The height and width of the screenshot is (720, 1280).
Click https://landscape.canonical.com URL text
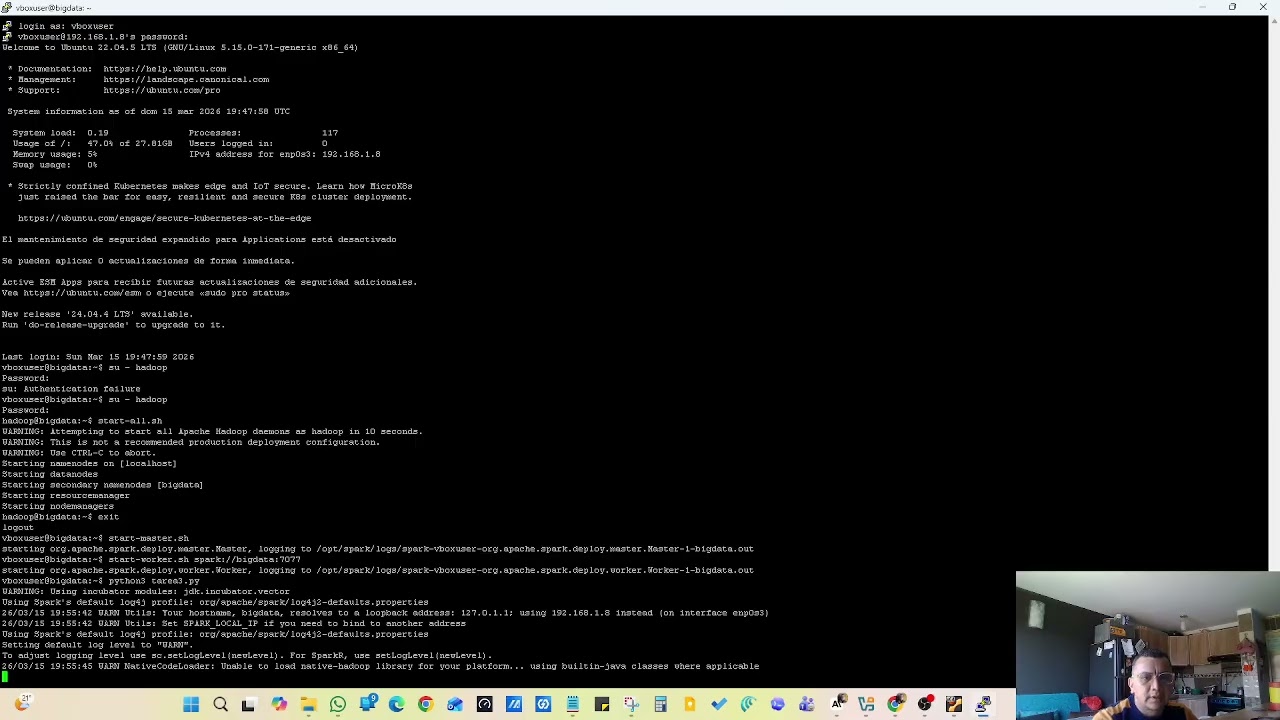tap(186, 79)
